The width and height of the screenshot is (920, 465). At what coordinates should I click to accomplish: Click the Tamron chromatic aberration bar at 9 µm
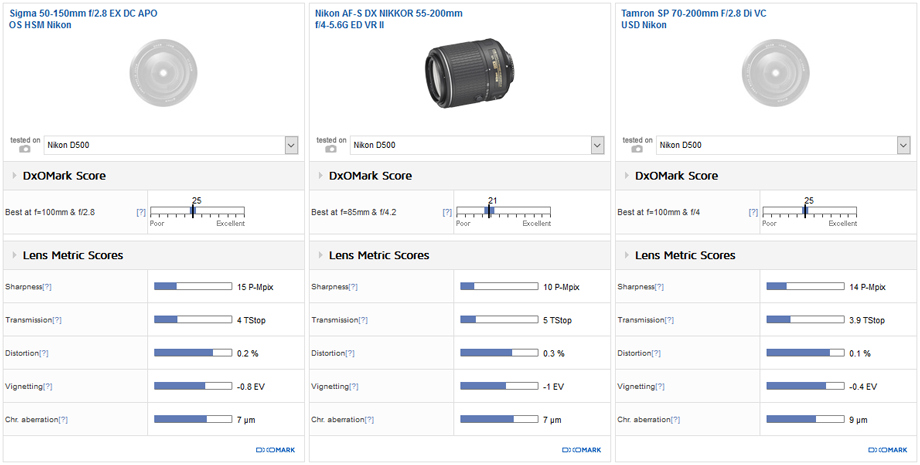(806, 419)
